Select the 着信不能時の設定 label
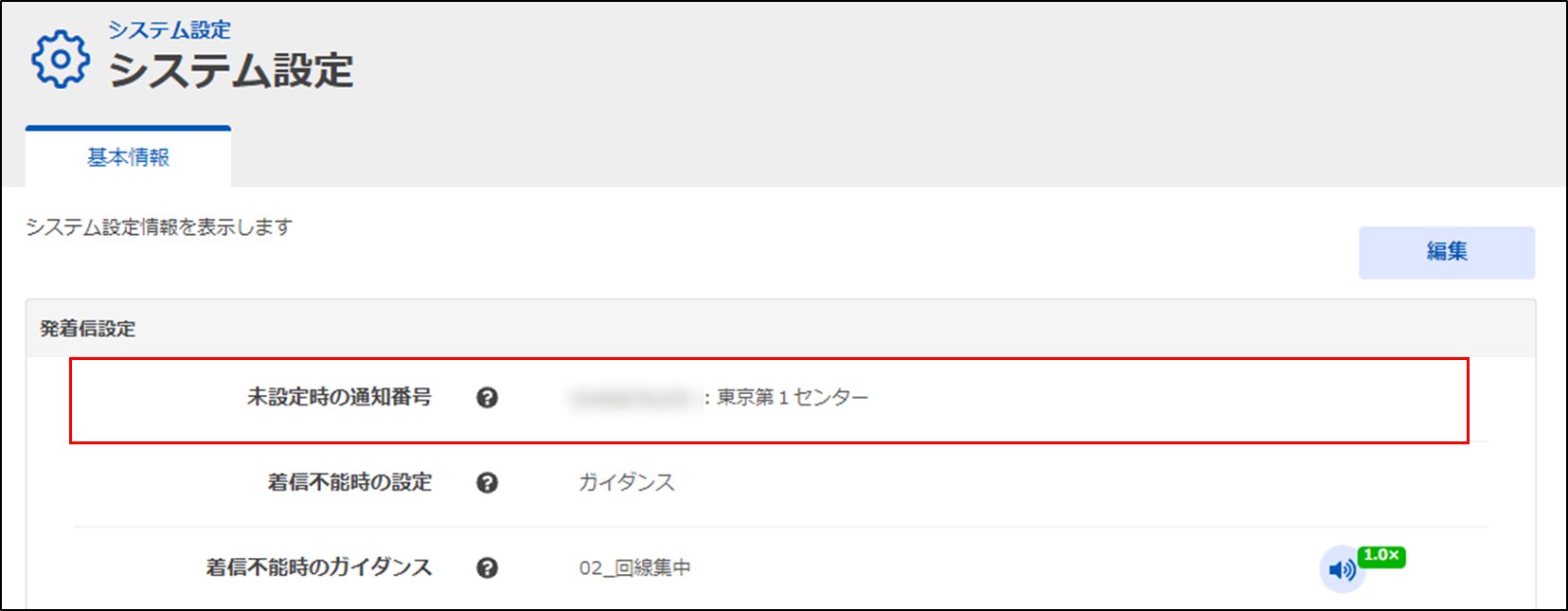This screenshot has height=611, width=1568. coord(349,483)
